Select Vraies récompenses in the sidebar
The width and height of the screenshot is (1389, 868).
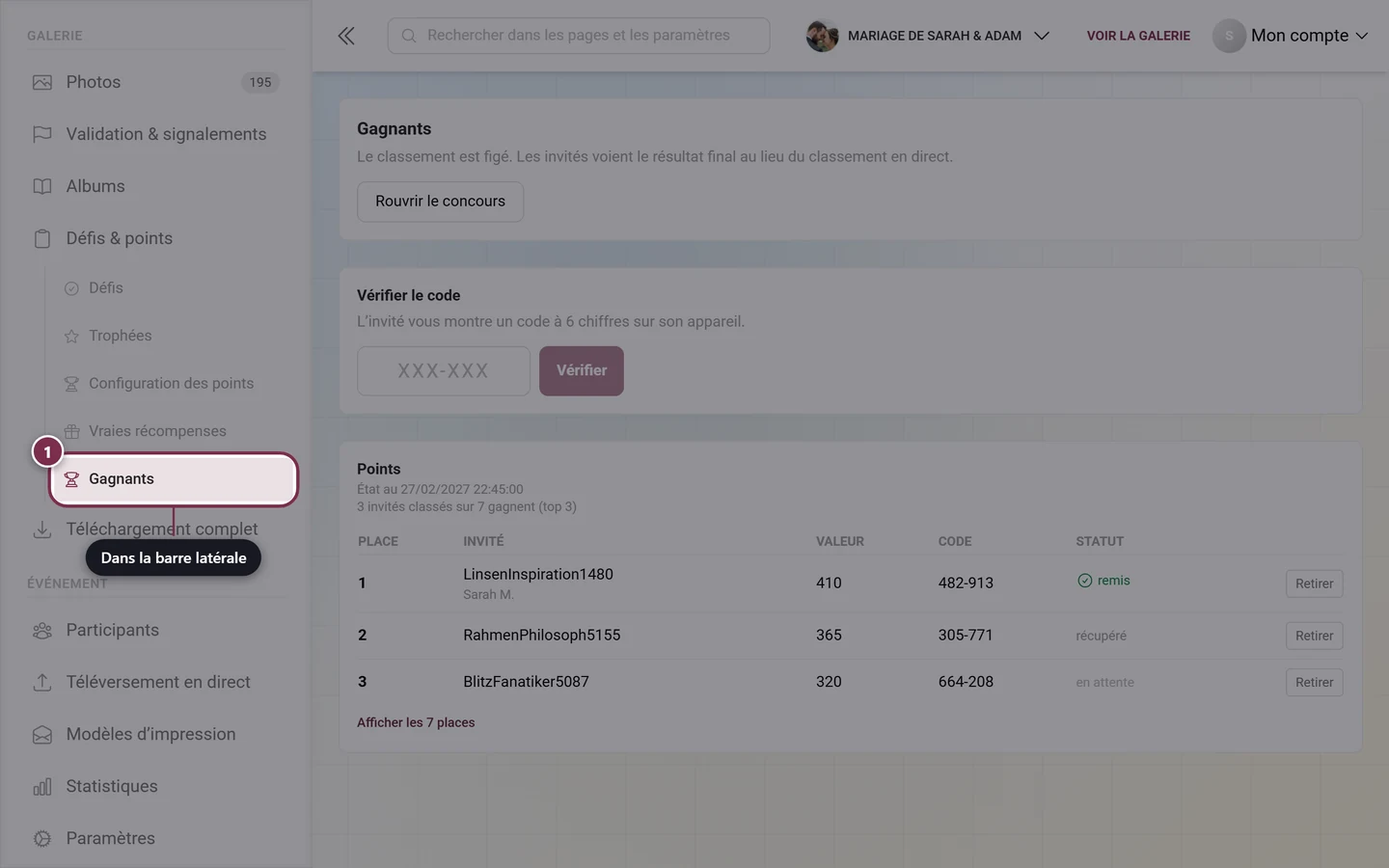tap(157, 431)
